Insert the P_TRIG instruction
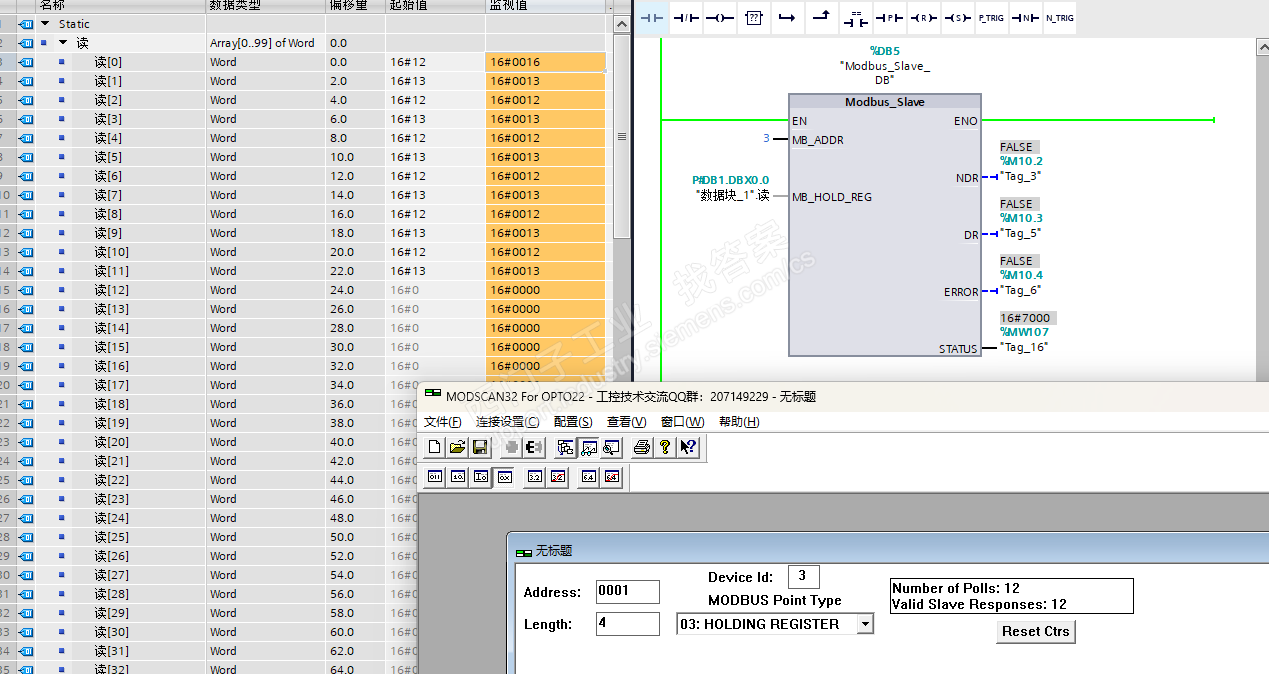The height and width of the screenshot is (674, 1269). pyautogui.click(x=991, y=18)
